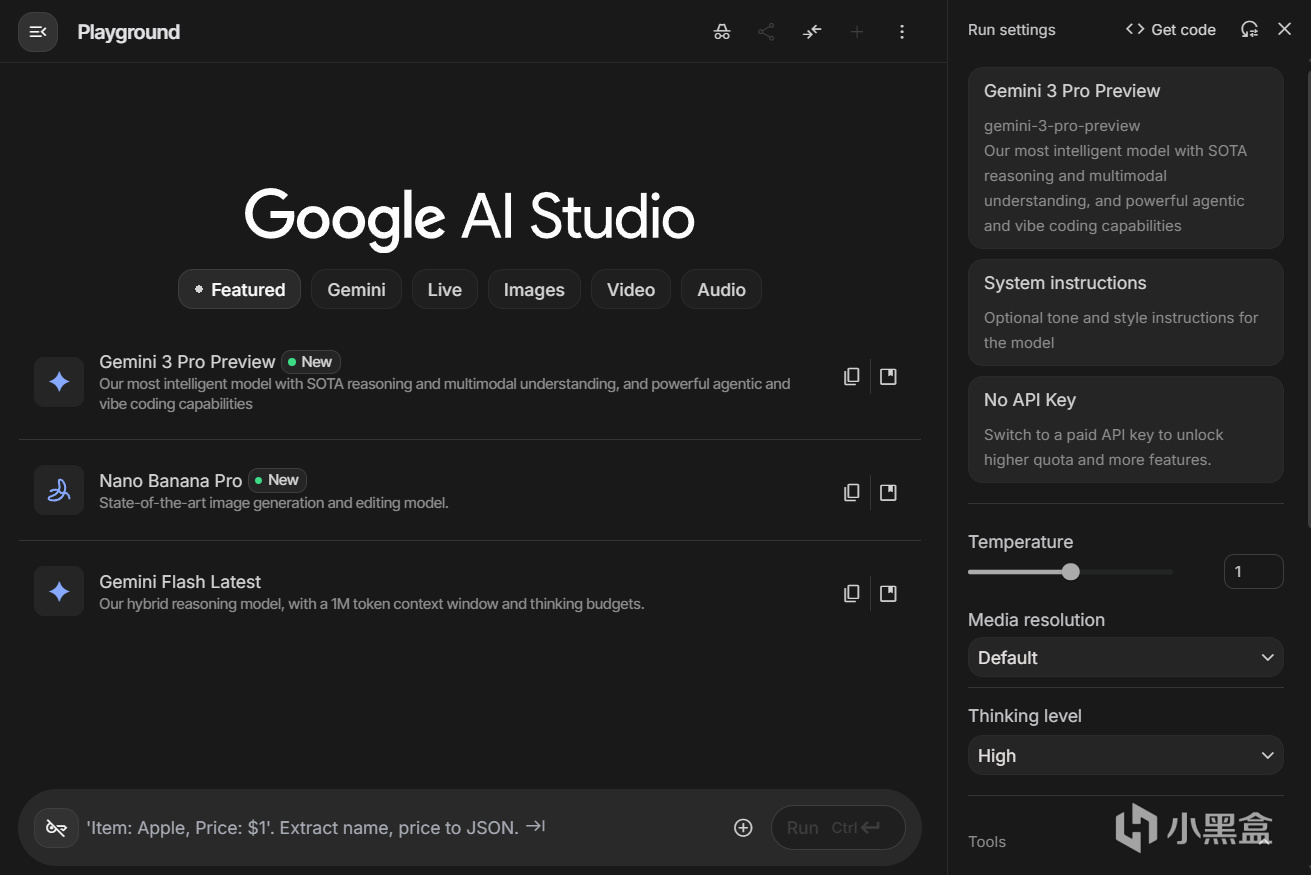Image resolution: width=1311 pixels, height=875 pixels.
Task: Reset run settings to default icon
Action: coord(1249,30)
